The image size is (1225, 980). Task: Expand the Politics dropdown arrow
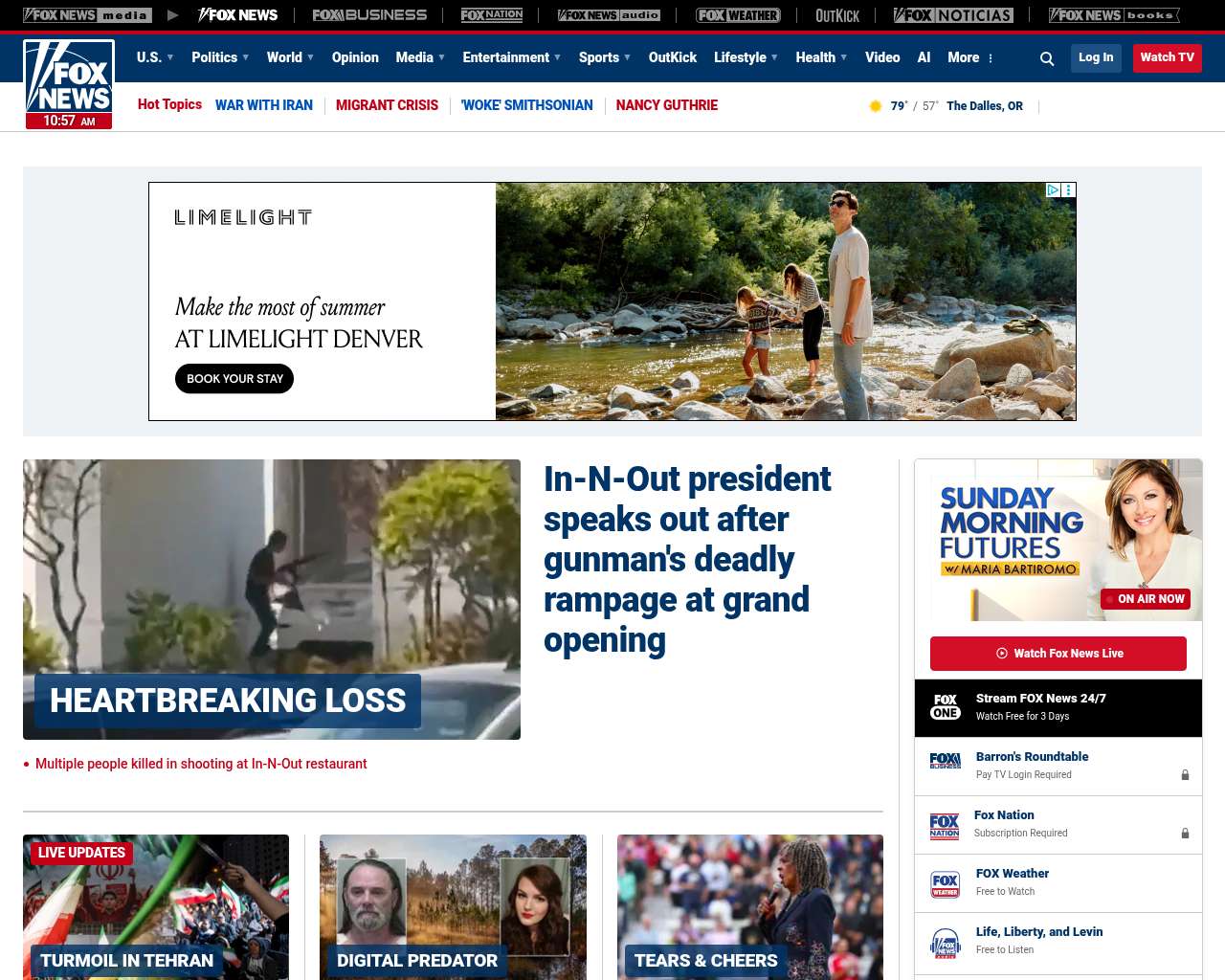point(246,57)
